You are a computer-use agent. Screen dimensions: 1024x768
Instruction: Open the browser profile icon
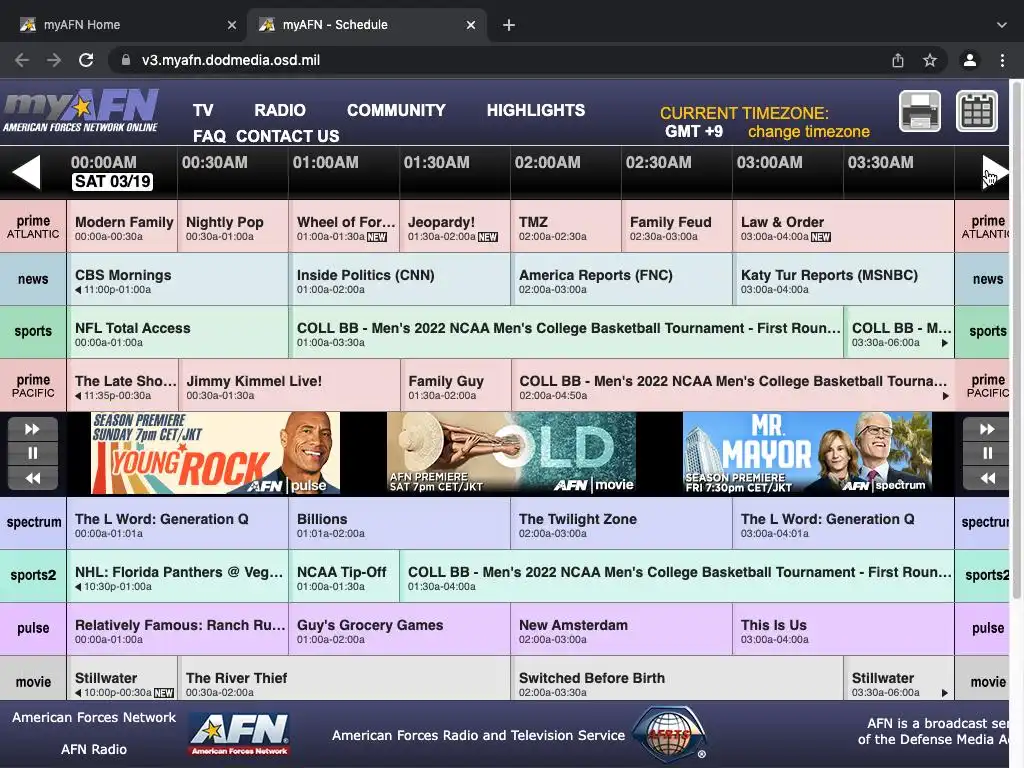[970, 60]
